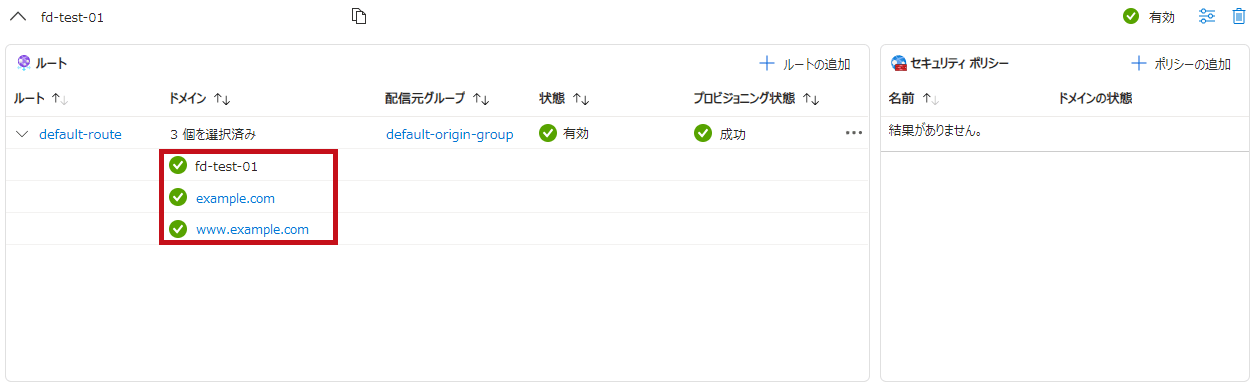Click the ルート panel purple icon
1256x387 pixels.
coord(23,63)
